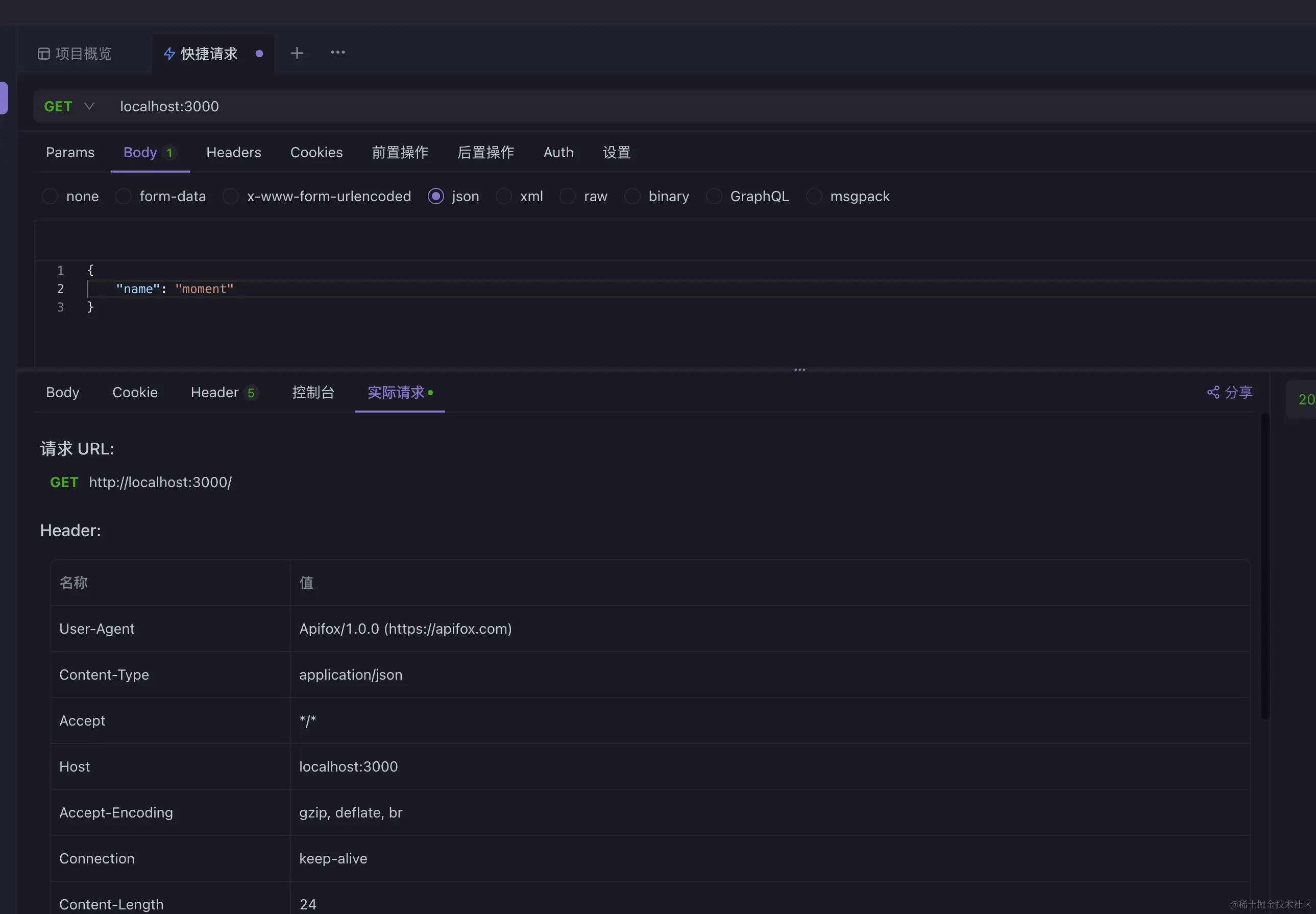
Task: Click the Content-Length header name
Action: tap(111, 904)
